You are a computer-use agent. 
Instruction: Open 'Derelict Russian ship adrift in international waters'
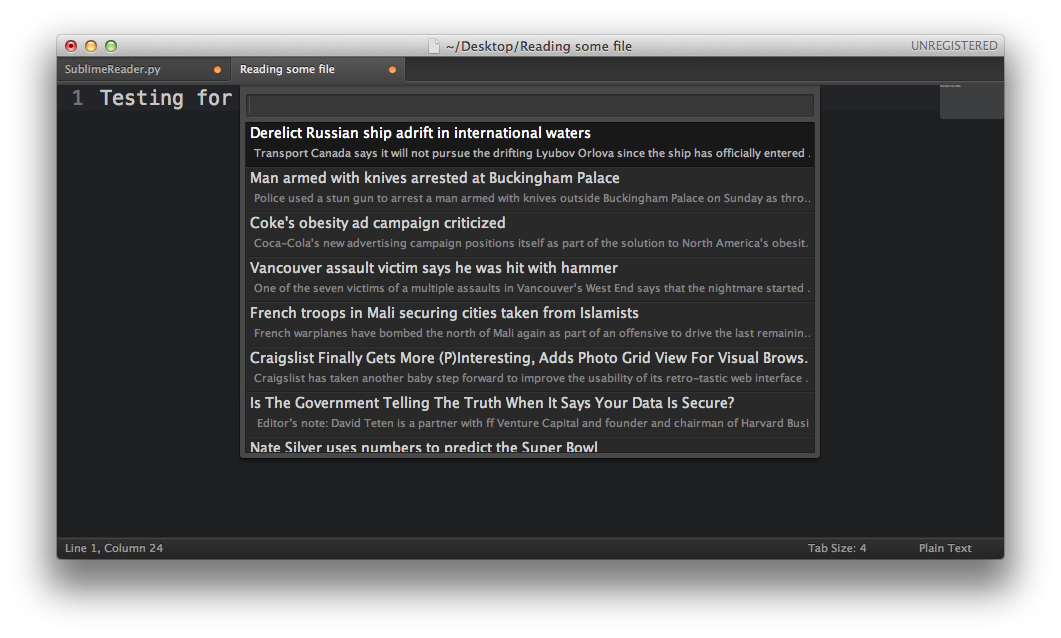(x=530, y=143)
